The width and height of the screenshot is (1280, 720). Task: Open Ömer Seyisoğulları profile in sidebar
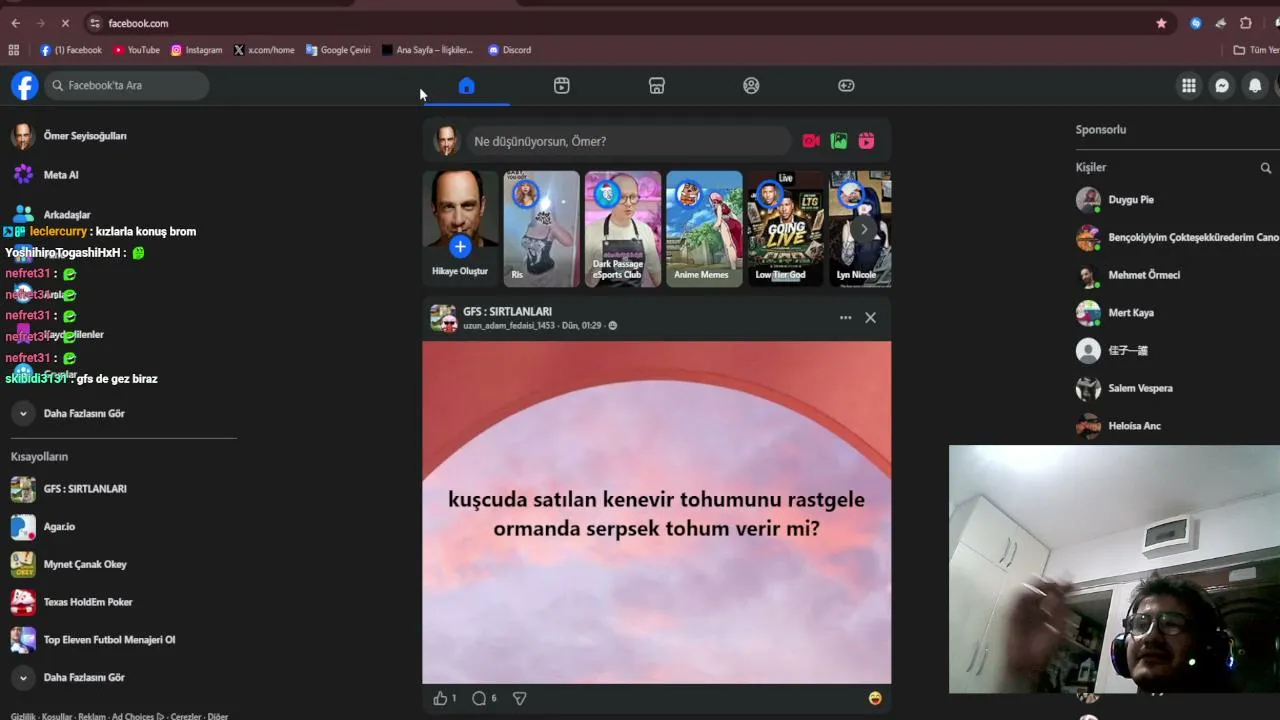(x=69, y=136)
